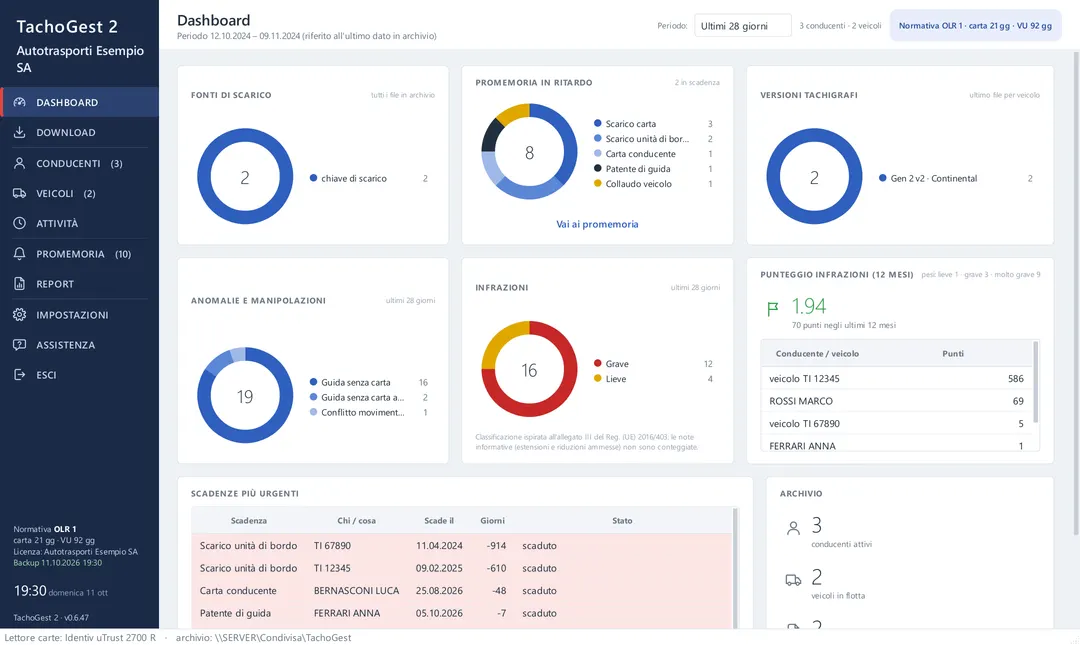Click the Versioni tachigrafi donut chart
The width and height of the screenshot is (1080, 645).
point(814,176)
